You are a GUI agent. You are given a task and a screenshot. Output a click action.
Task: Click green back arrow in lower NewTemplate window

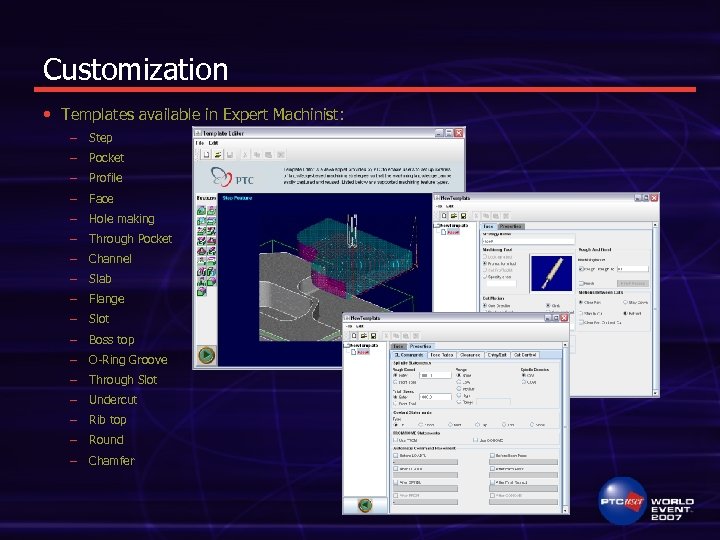point(365,505)
